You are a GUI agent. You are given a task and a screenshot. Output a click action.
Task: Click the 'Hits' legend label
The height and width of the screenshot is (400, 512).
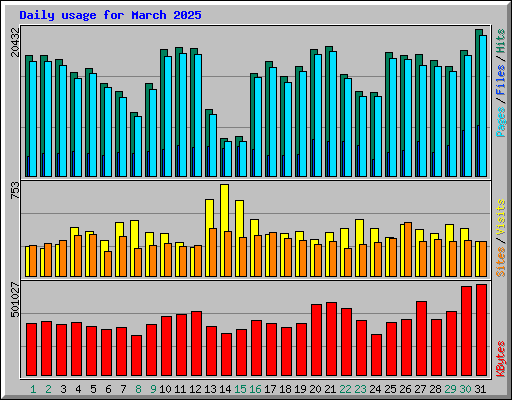(501, 41)
